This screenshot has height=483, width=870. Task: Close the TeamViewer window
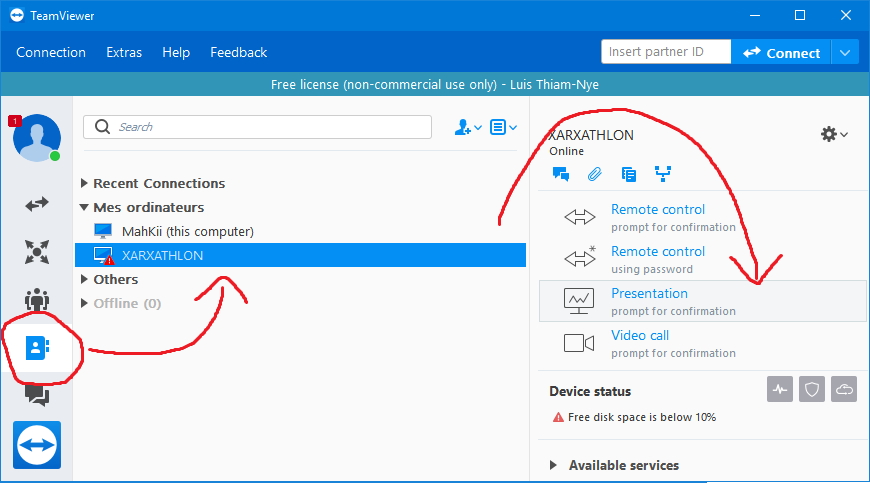pos(846,16)
